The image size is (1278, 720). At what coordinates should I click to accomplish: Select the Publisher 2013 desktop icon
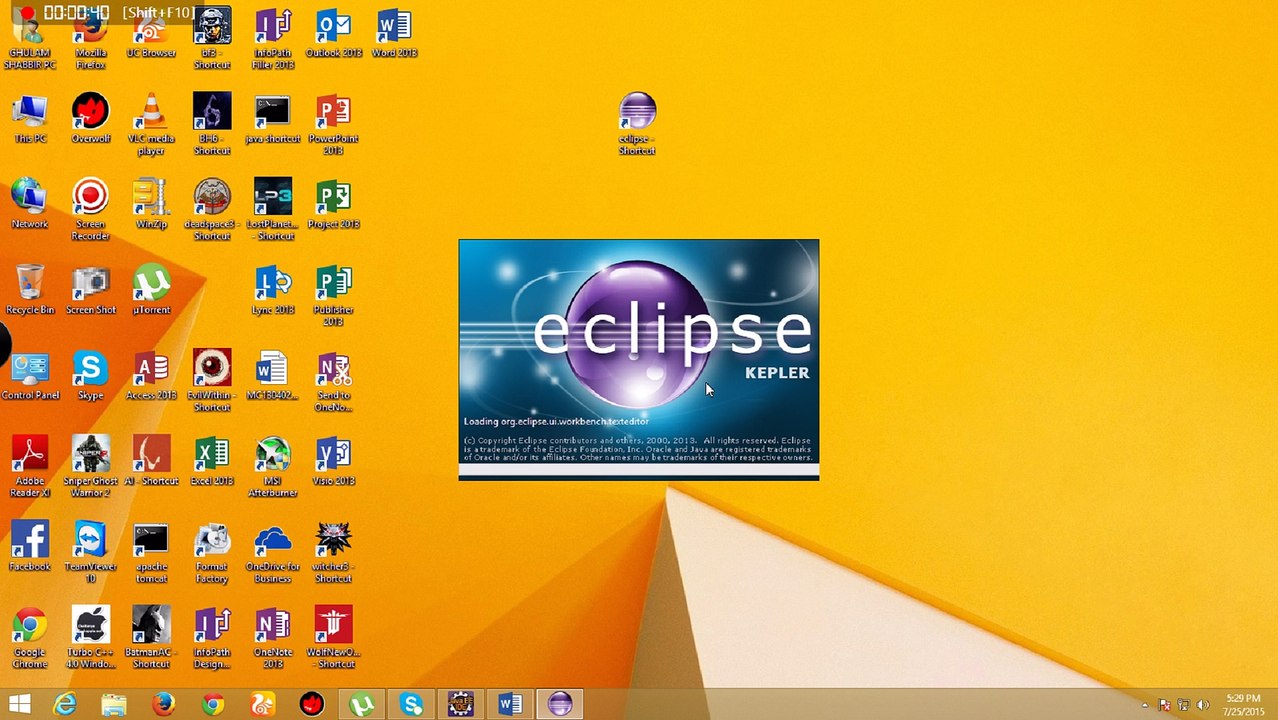point(333,295)
